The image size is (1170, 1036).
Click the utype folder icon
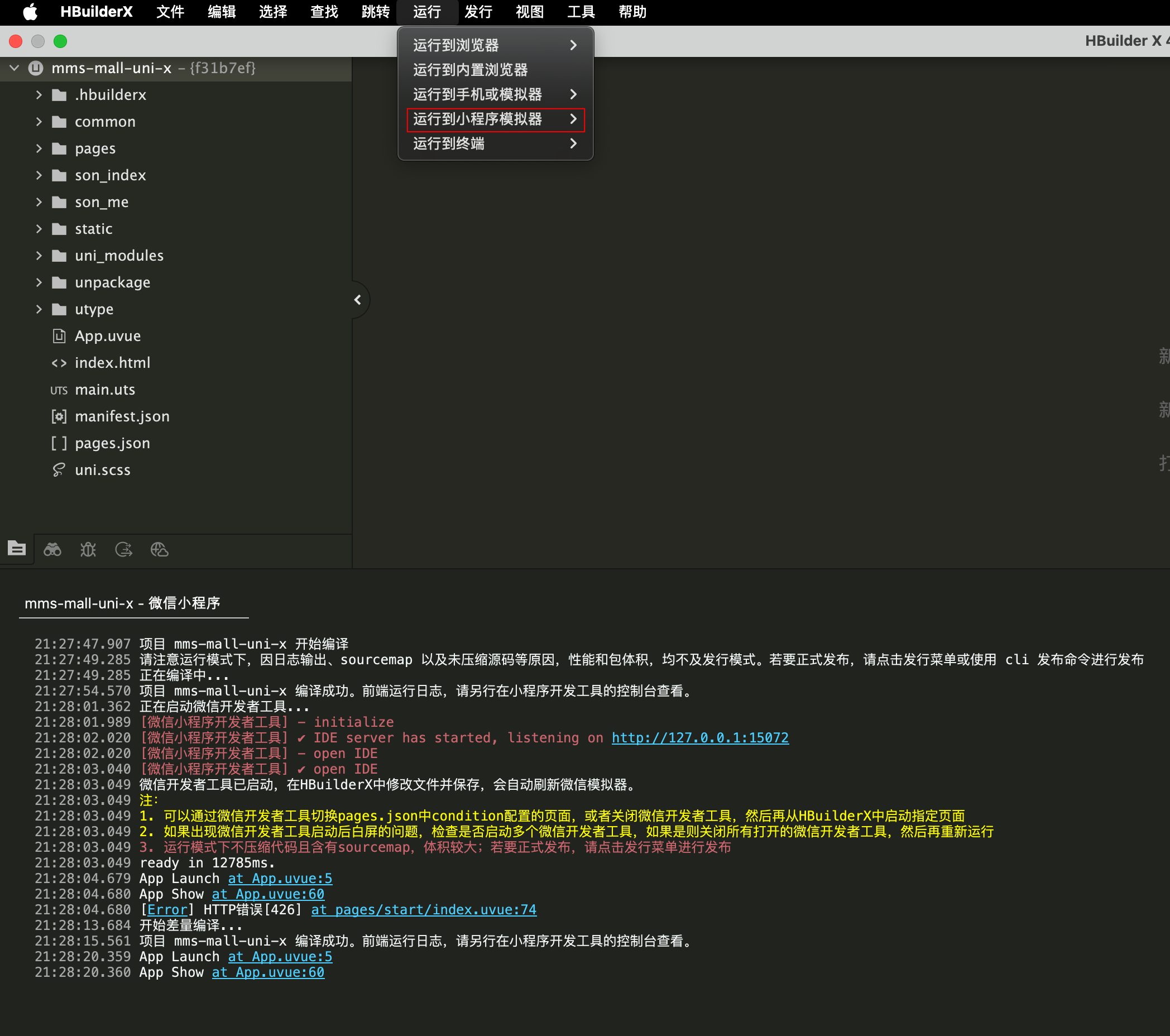click(59, 310)
